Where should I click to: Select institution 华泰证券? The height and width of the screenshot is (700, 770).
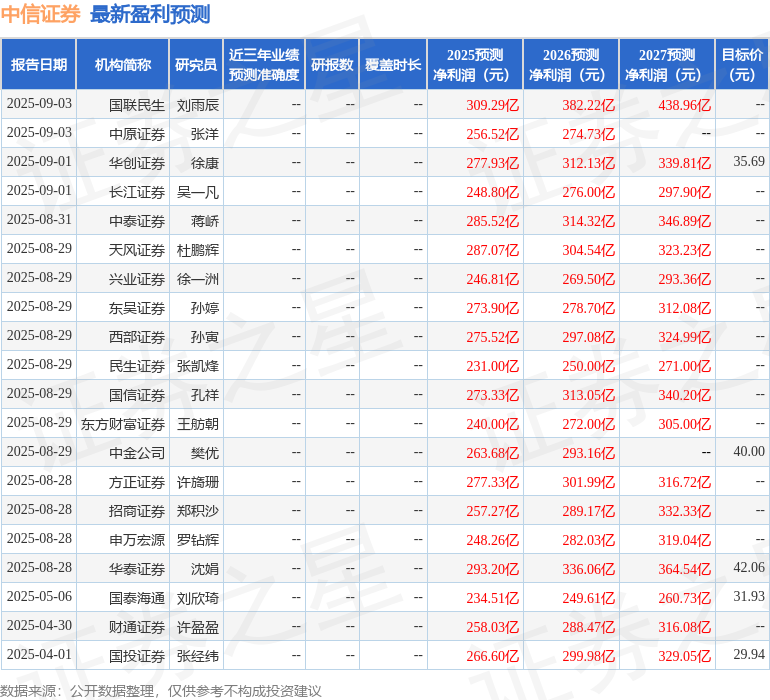(x=137, y=569)
